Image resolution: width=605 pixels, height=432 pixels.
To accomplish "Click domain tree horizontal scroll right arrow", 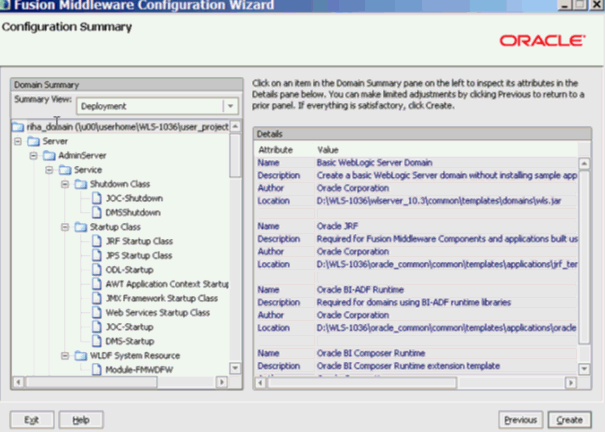I will pos(221,382).
